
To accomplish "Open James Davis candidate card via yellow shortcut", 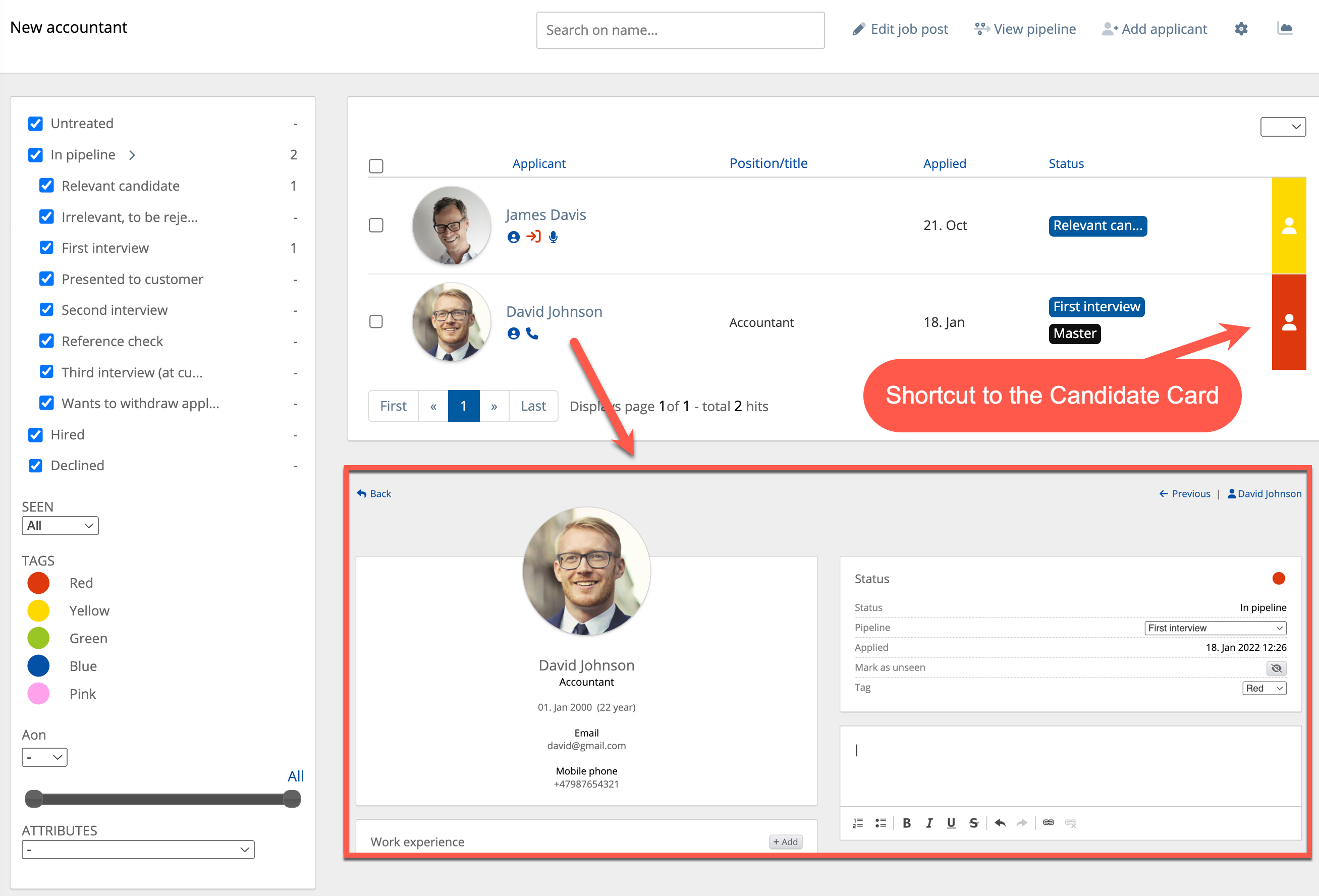I will 1289,226.
